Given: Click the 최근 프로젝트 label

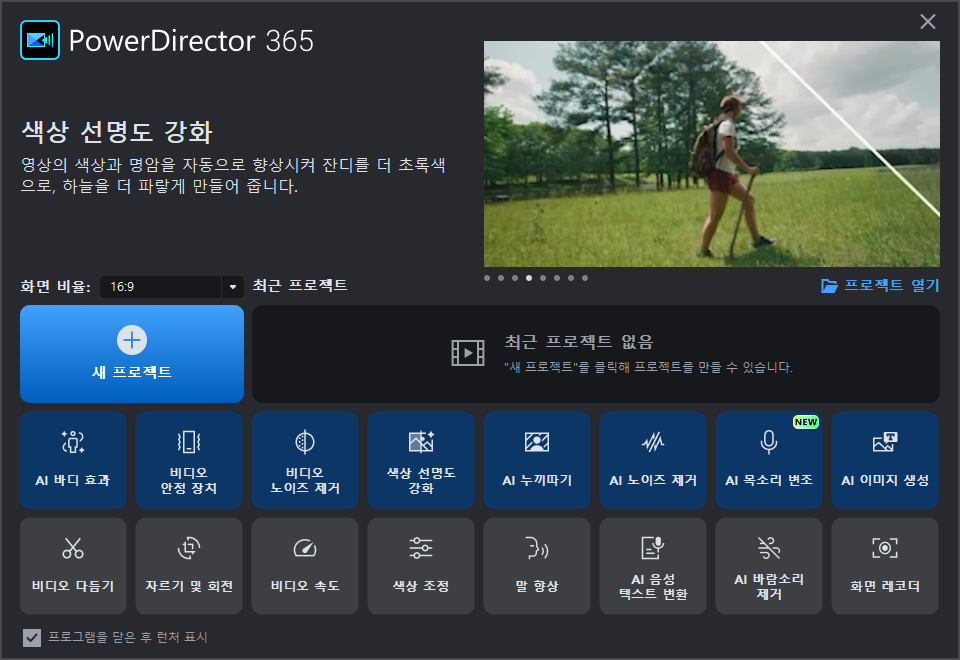Looking at the screenshot, I should pos(300,285).
